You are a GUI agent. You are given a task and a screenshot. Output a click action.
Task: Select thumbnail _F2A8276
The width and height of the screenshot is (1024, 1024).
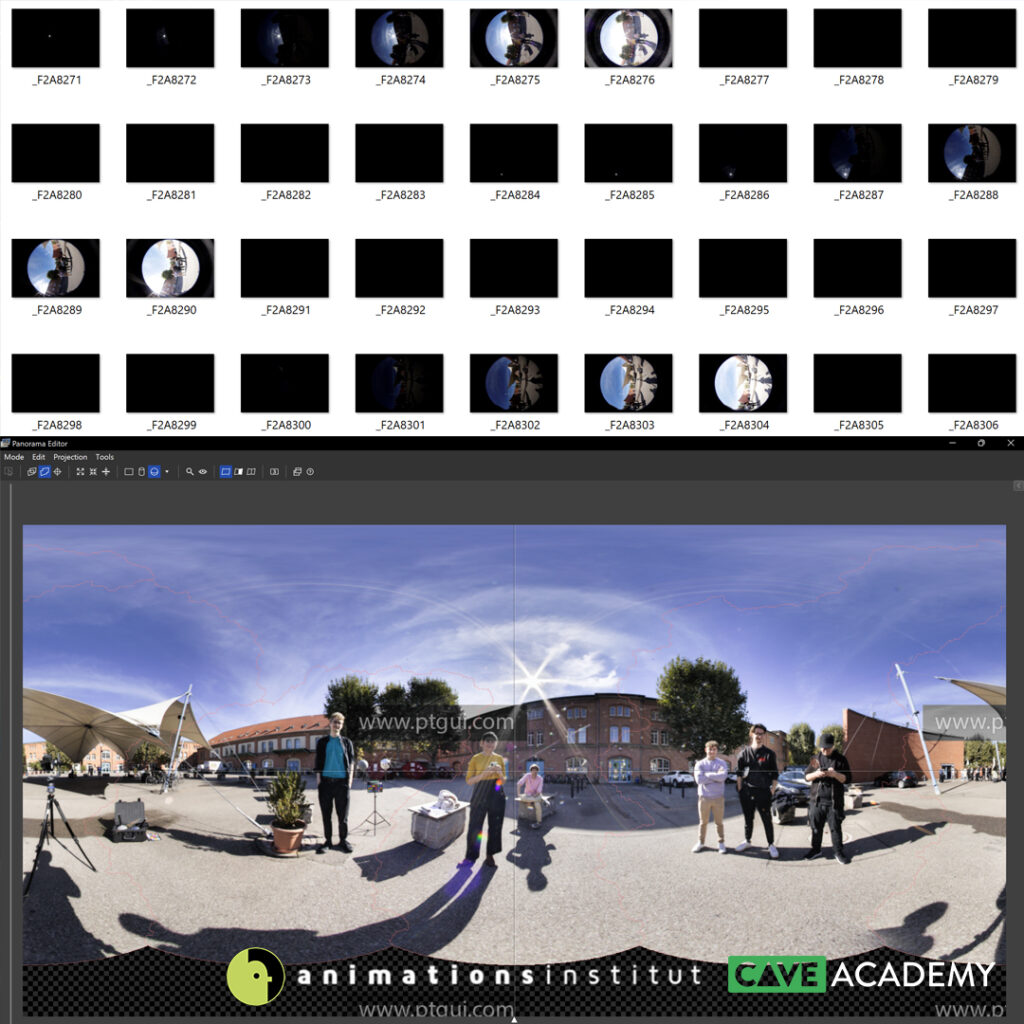[628, 38]
